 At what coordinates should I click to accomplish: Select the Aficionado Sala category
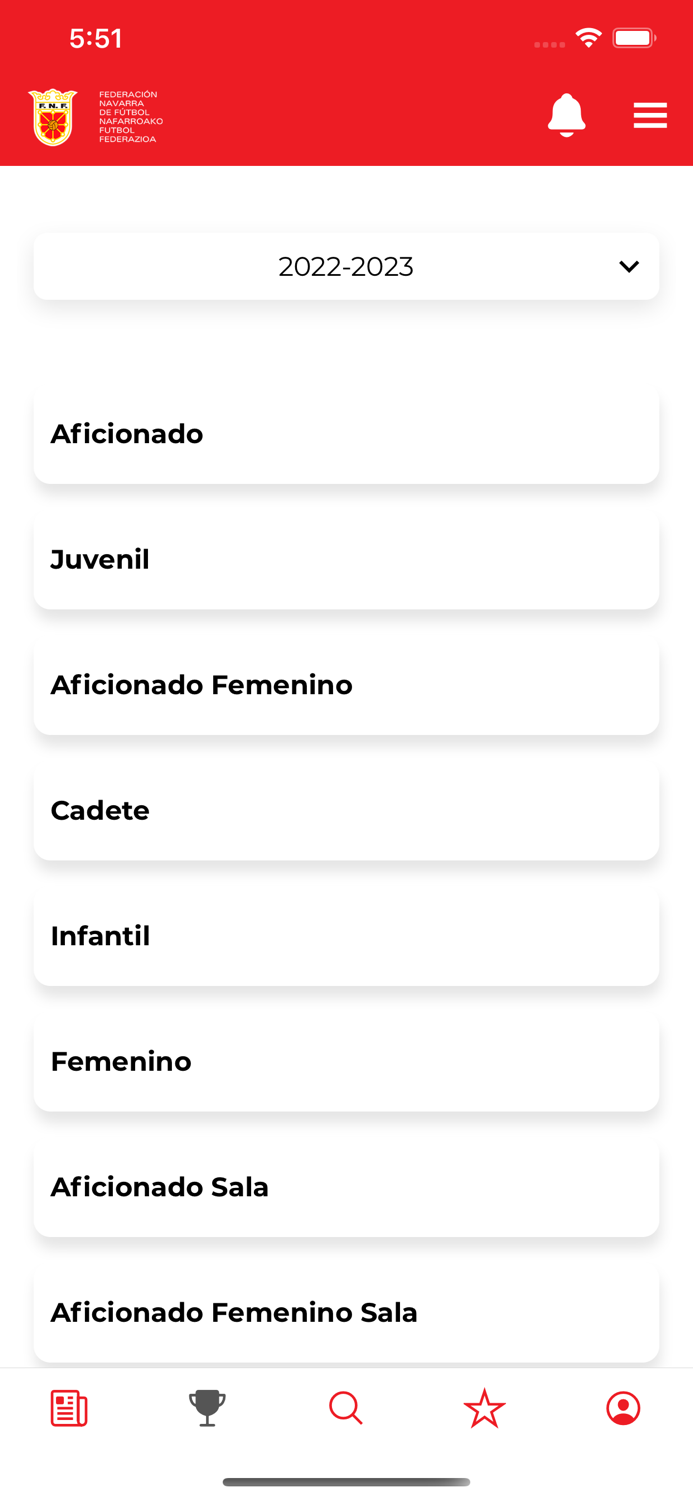pos(346,1187)
